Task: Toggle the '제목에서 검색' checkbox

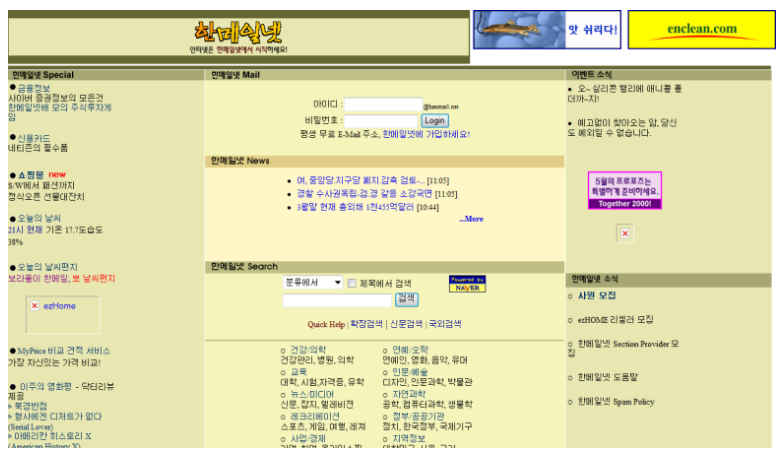Action: click(x=352, y=284)
